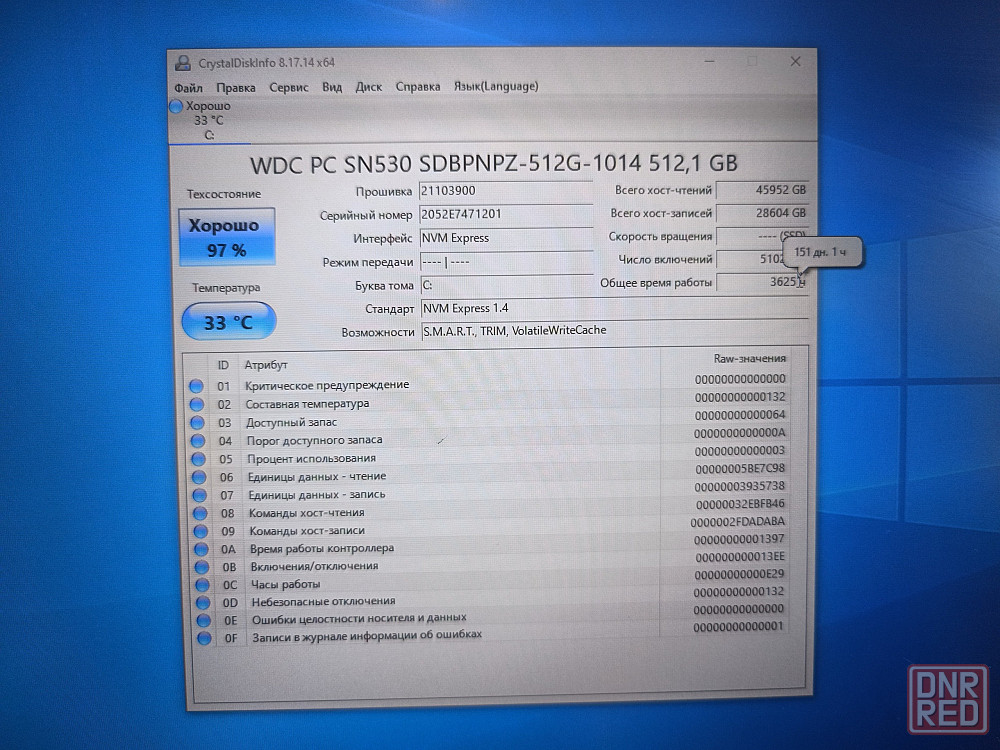Click the Общее время работы value field
The width and height of the screenshot is (1000, 750).
(x=762, y=282)
